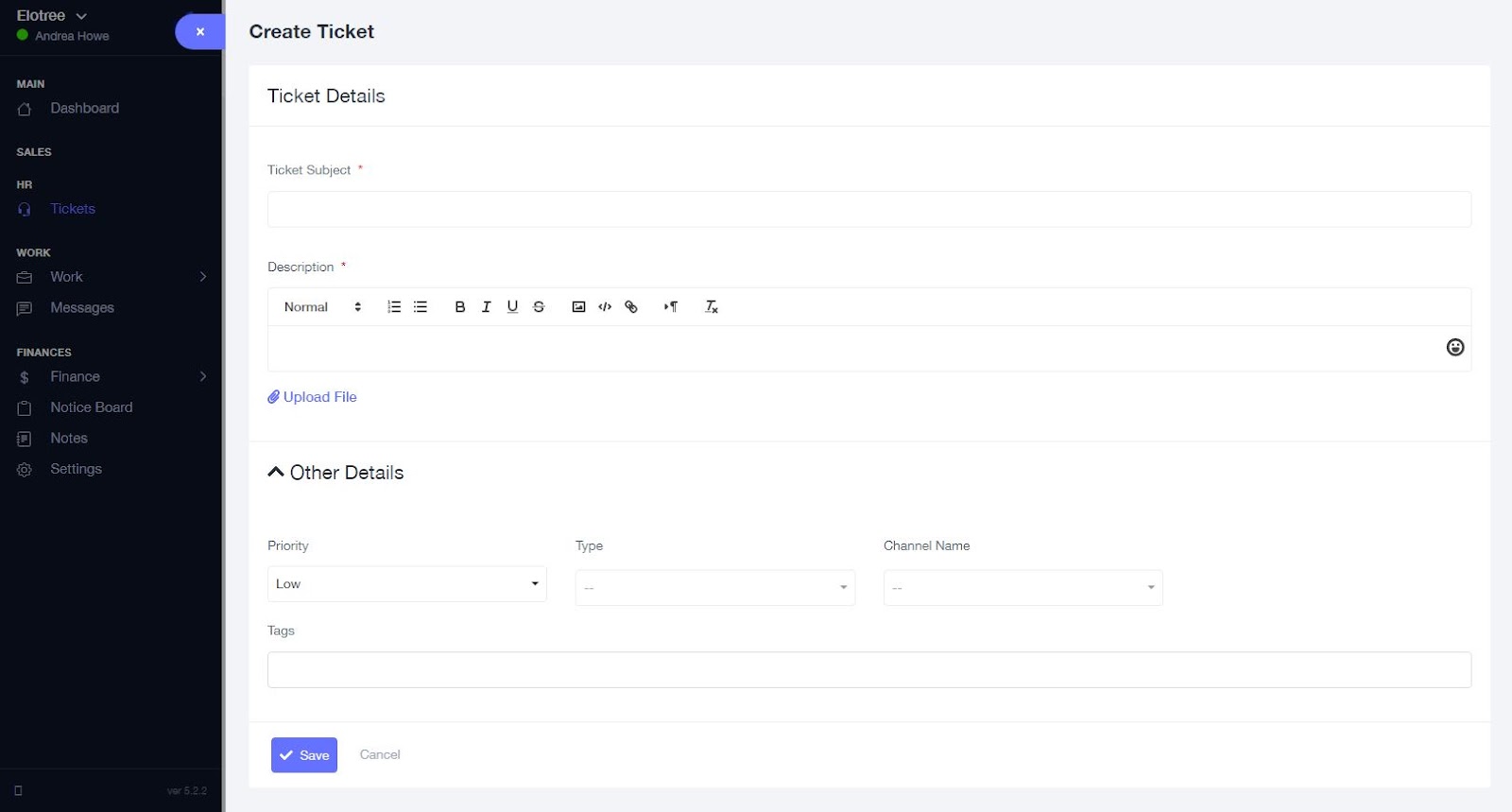Collapse the sidebar with the round toggle
Viewport: 1512px width, 812px height.
coord(199,31)
